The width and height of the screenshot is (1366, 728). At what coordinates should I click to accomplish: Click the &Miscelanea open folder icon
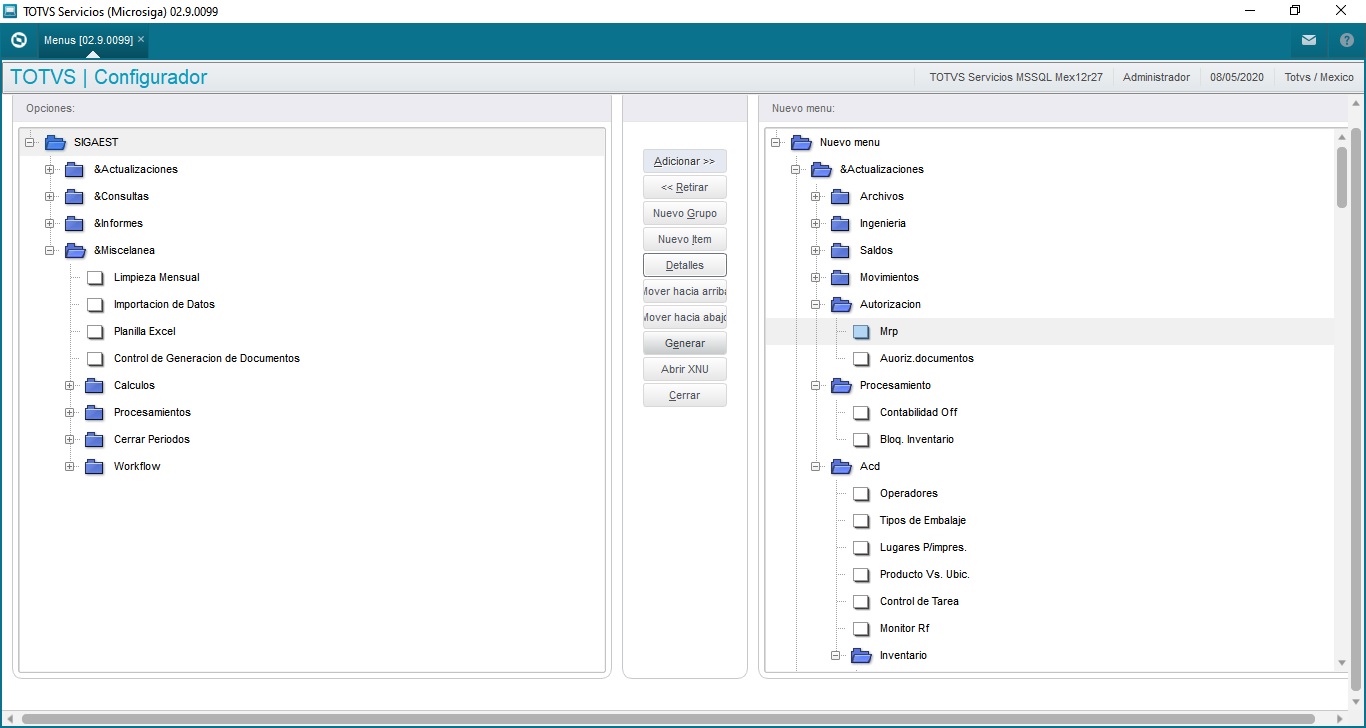[75, 250]
